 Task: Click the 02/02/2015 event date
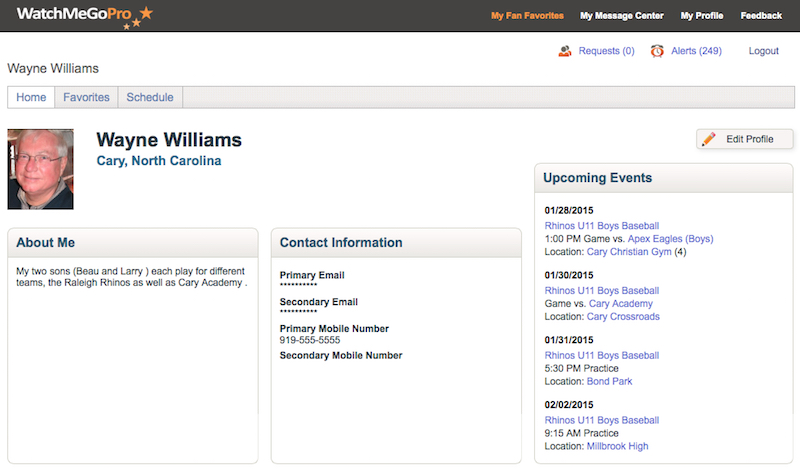tap(569, 405)
